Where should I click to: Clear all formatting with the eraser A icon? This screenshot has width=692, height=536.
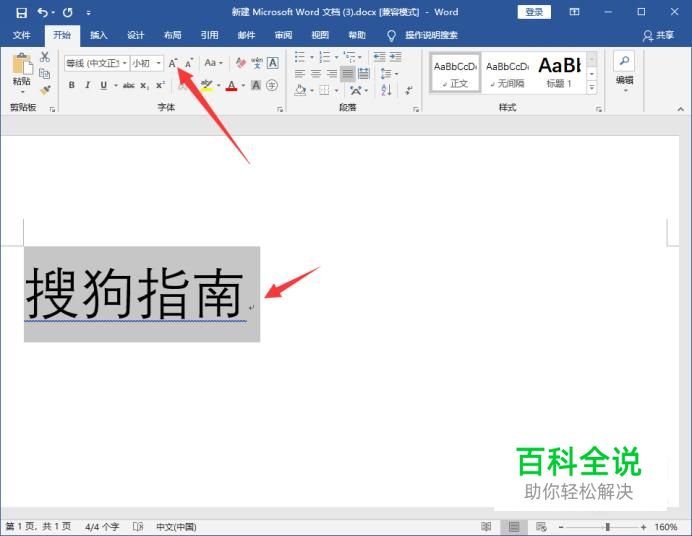(241, 63)
